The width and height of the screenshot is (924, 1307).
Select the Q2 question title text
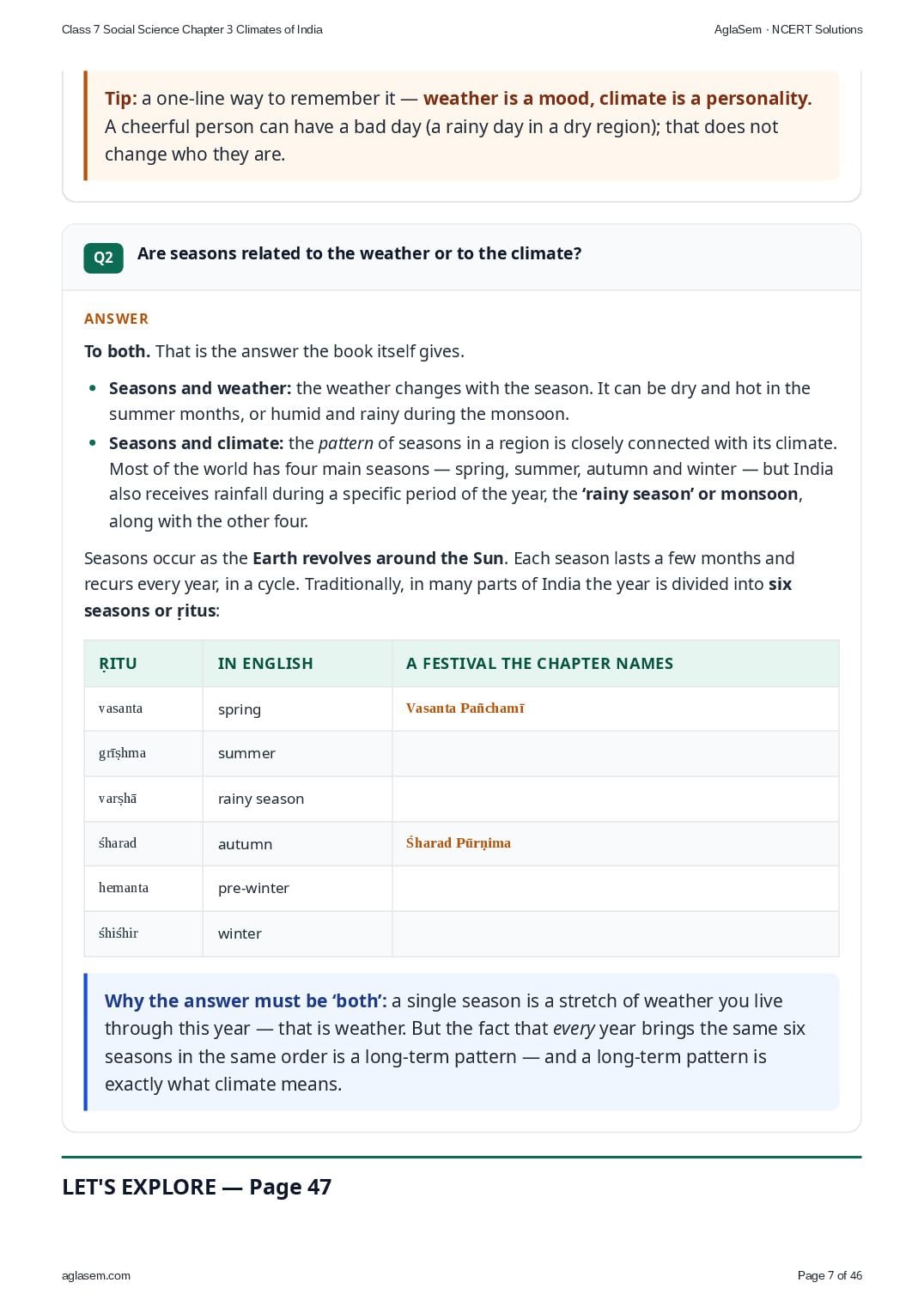coord(359,253)
